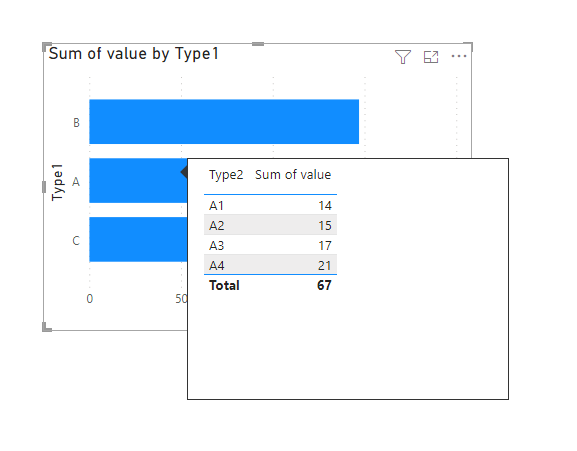Screen dimensions: 577x451
Task: Click the chart title 'Sum of value by Type1'
Action: [x=134, y=54]
